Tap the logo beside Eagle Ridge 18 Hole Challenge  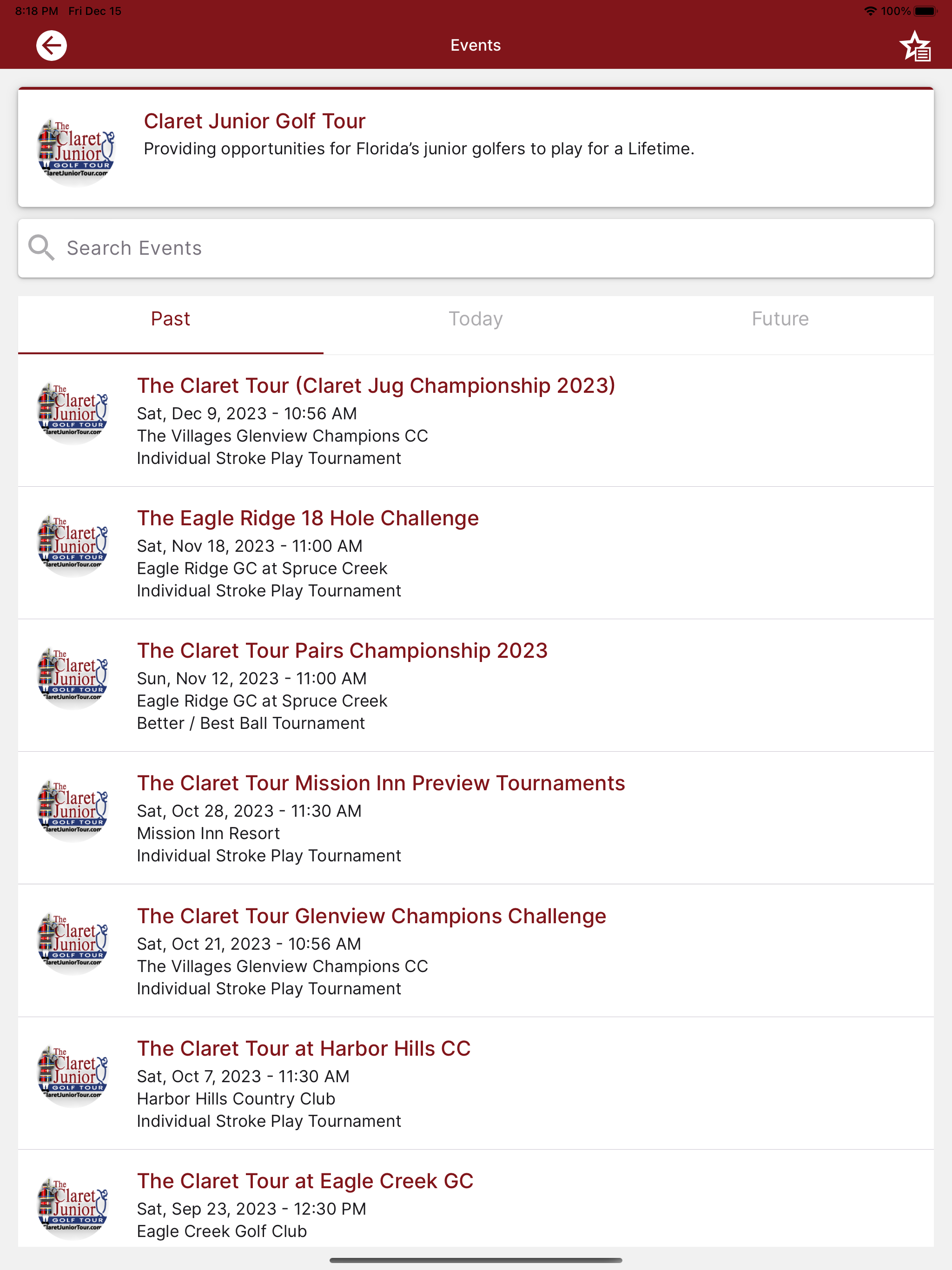click(73, 544)
